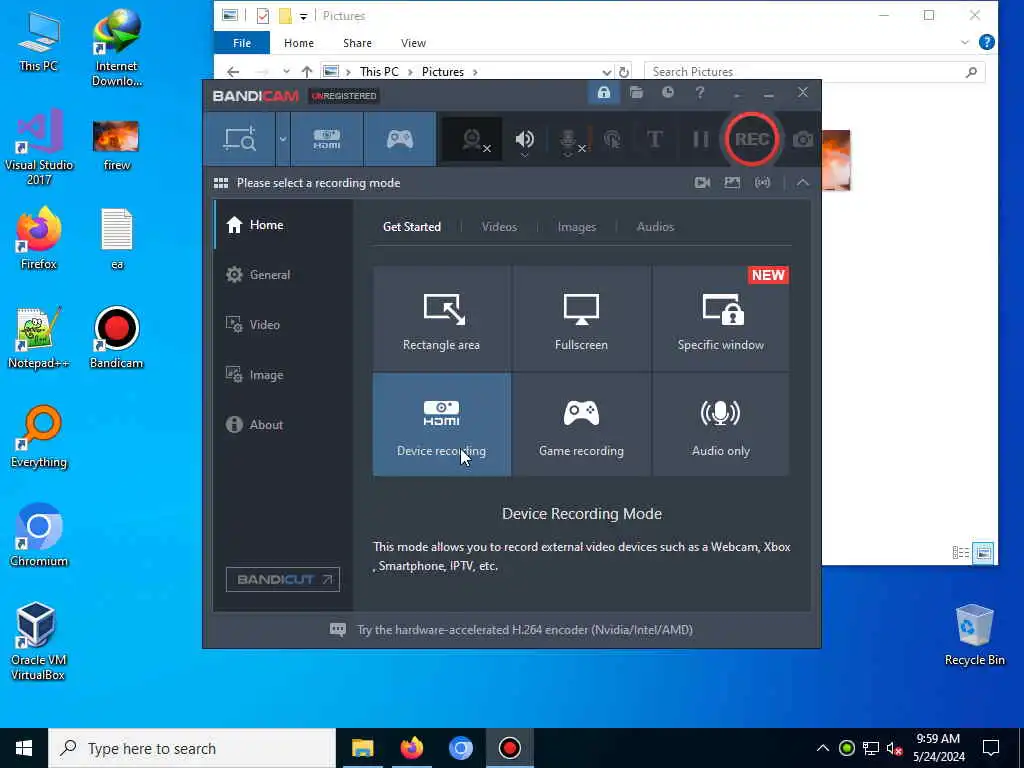This screenshot has width=1024, height=768.
Task: Open the Explorer help icon
Action: pyautogui.click(x=987, y=43)
